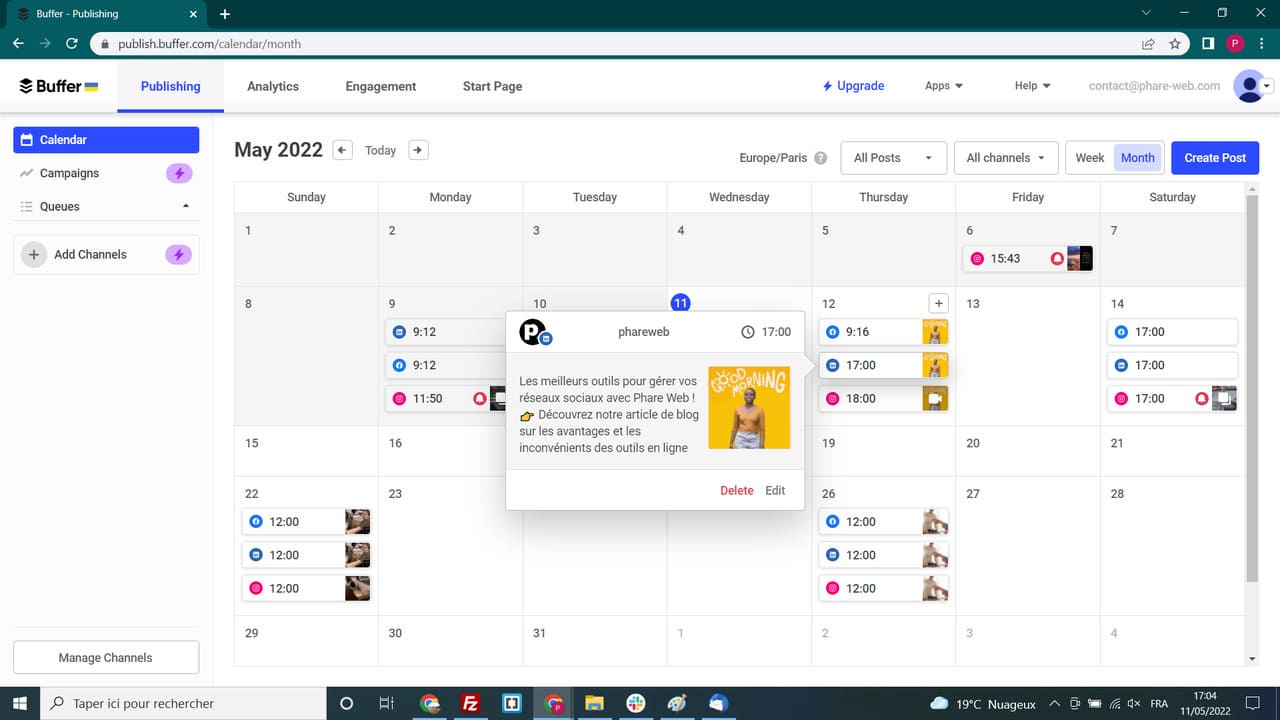Click the contact@phare-web.com account email

(1154, 86)
